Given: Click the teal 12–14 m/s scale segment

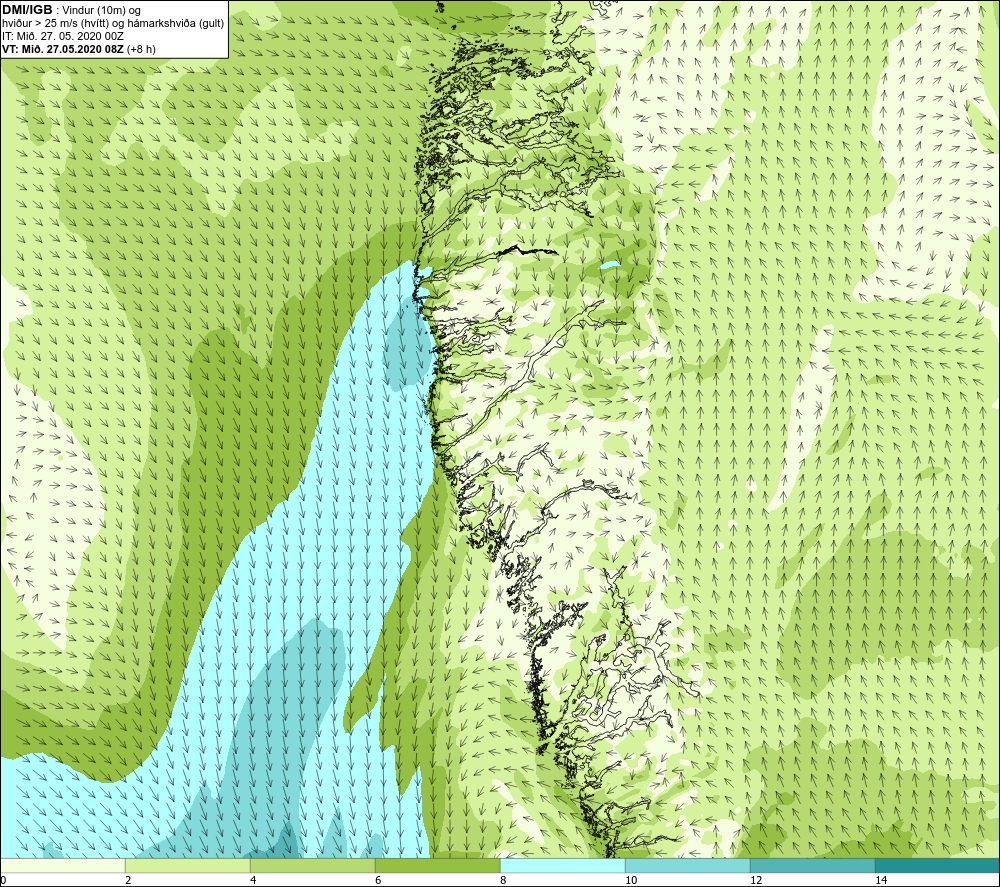Looking at the screenshot, I should 812,866.
